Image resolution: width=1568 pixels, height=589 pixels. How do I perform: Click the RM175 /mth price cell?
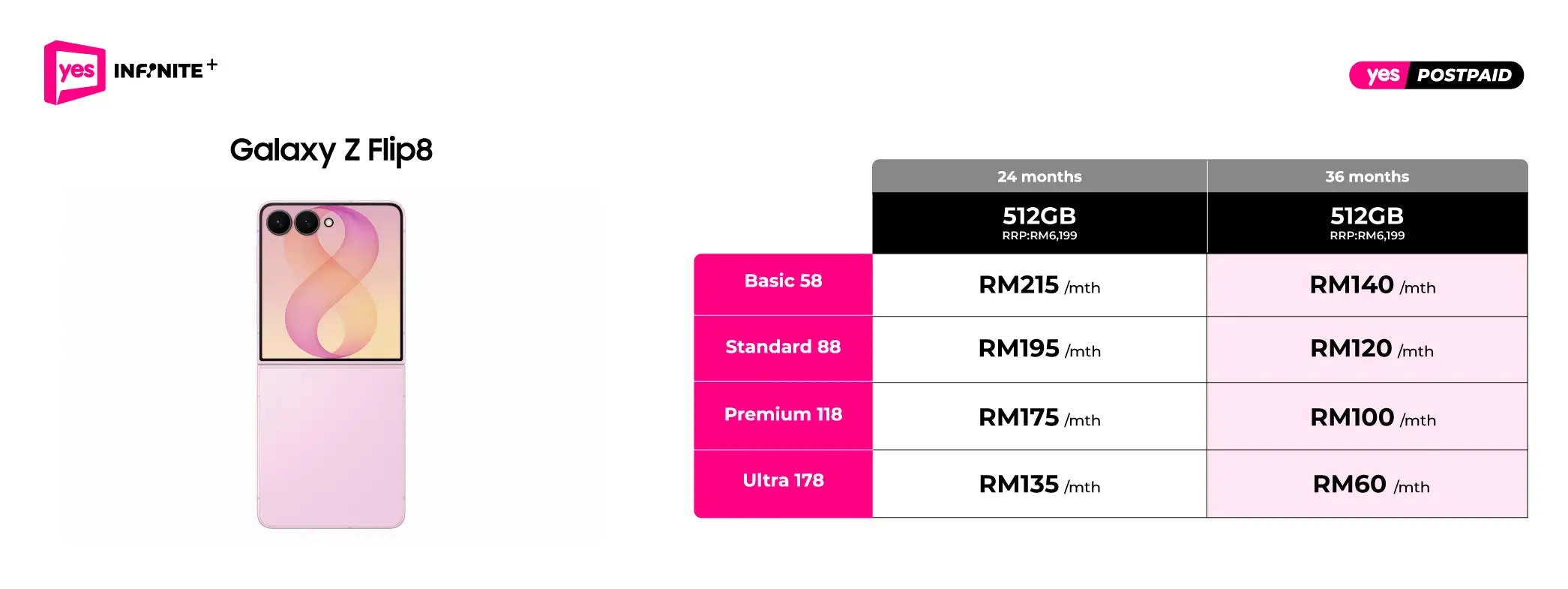[x=1039, y=416]
